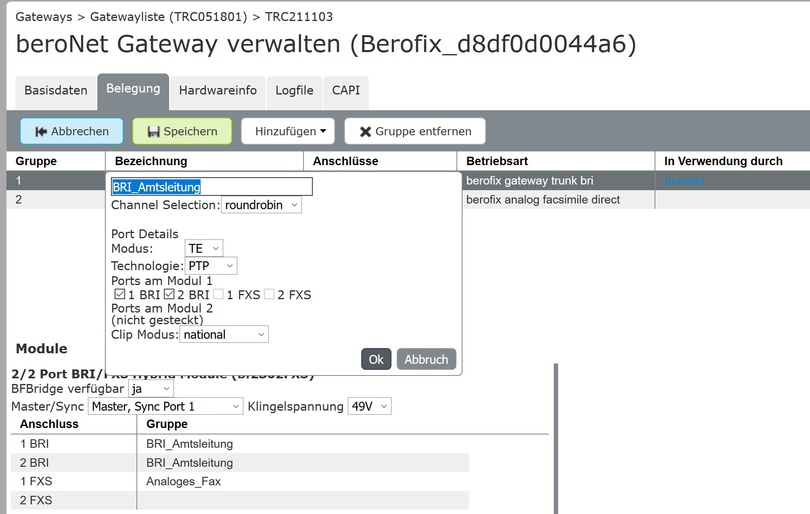Open the Clip Modus national dropdown

tap(224, 335)
